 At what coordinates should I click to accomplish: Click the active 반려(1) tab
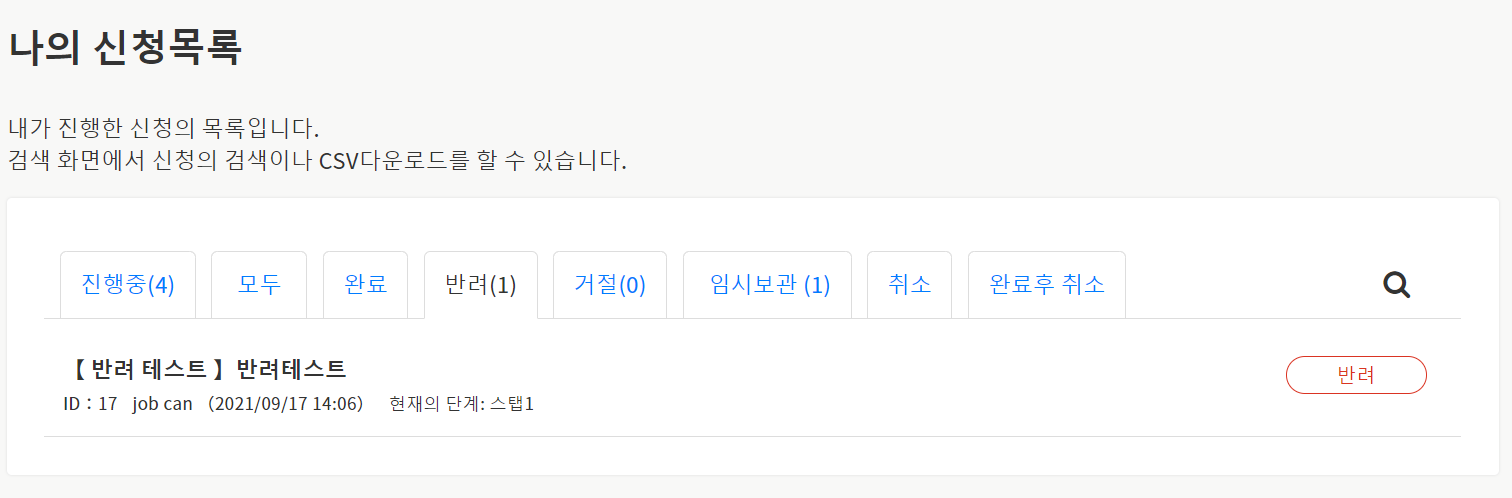[x=481, y=285]
